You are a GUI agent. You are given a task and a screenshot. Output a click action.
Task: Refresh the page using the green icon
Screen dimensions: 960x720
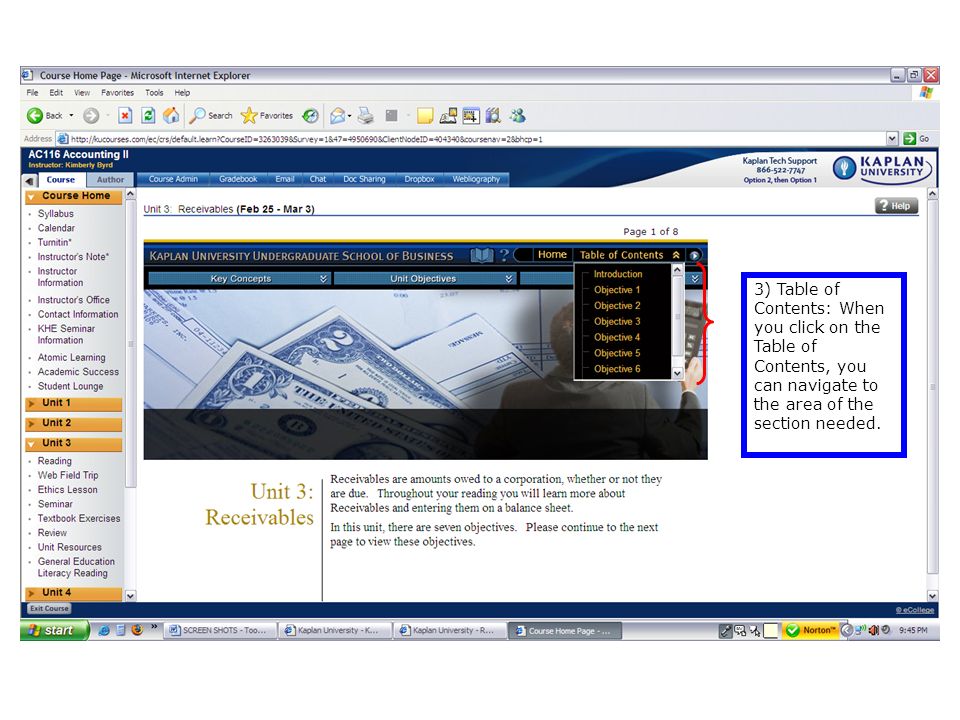[x=148, y=115]
